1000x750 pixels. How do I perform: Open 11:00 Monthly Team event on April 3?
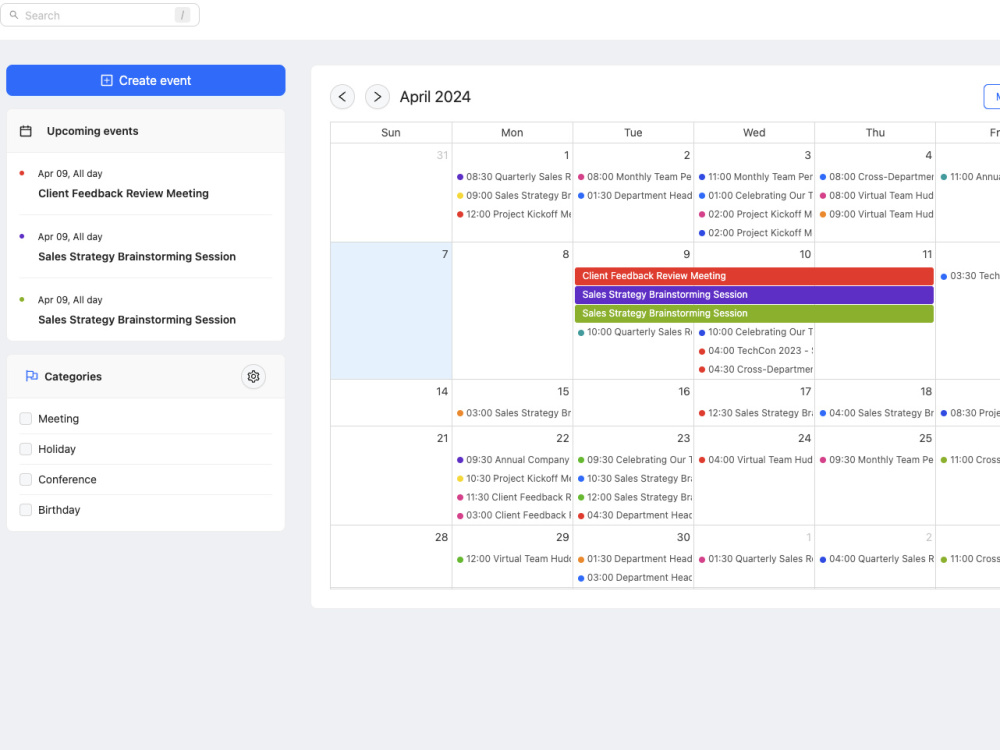pos(755,177)
